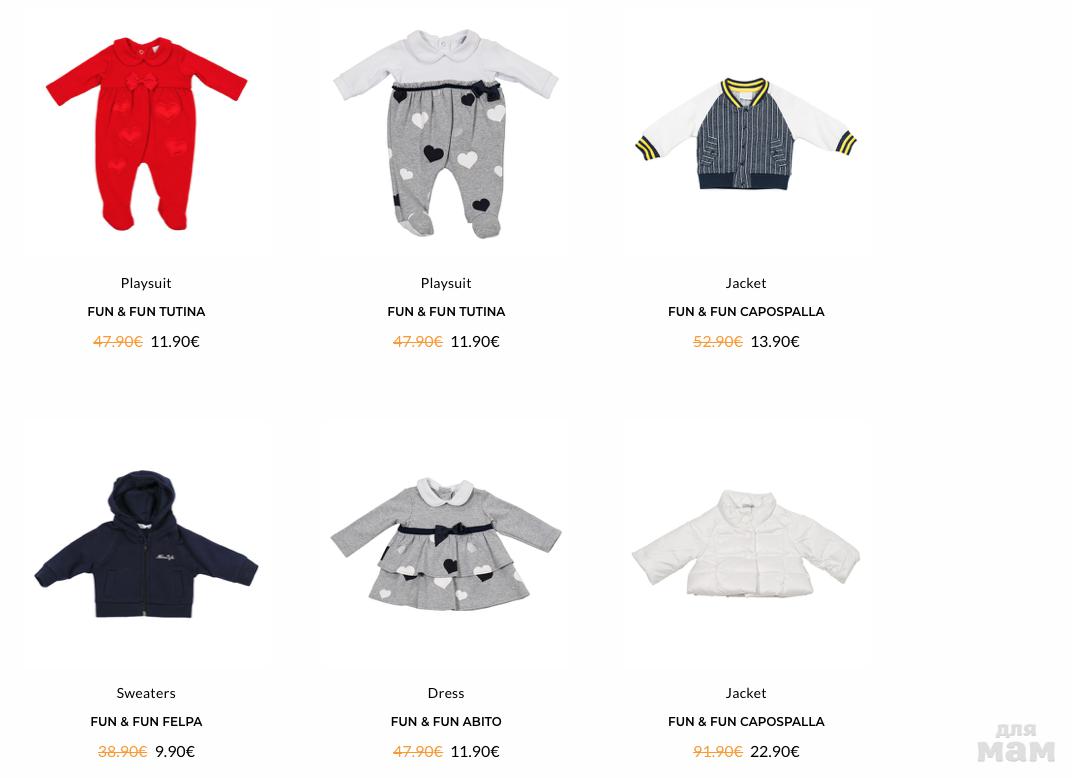
Task: Open the grey hearts playsuit image
Action: (x=446, y=133)
